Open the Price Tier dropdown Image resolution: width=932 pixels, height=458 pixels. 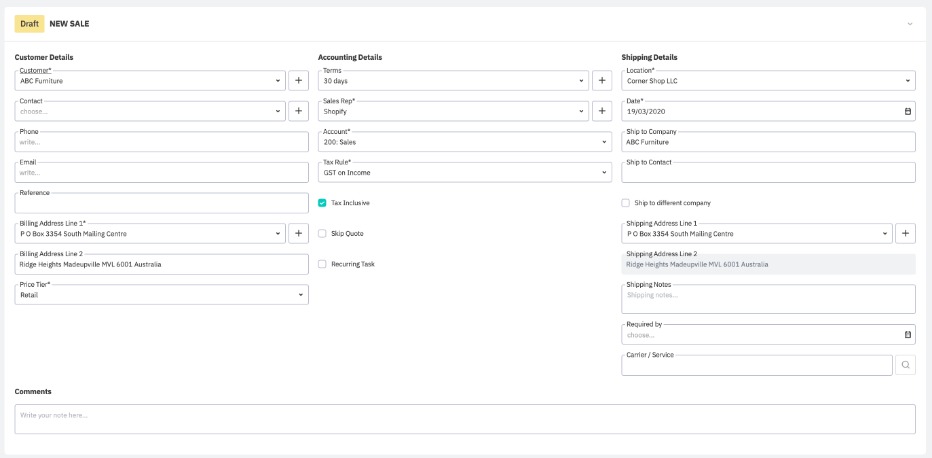click(x=161, y=295)
